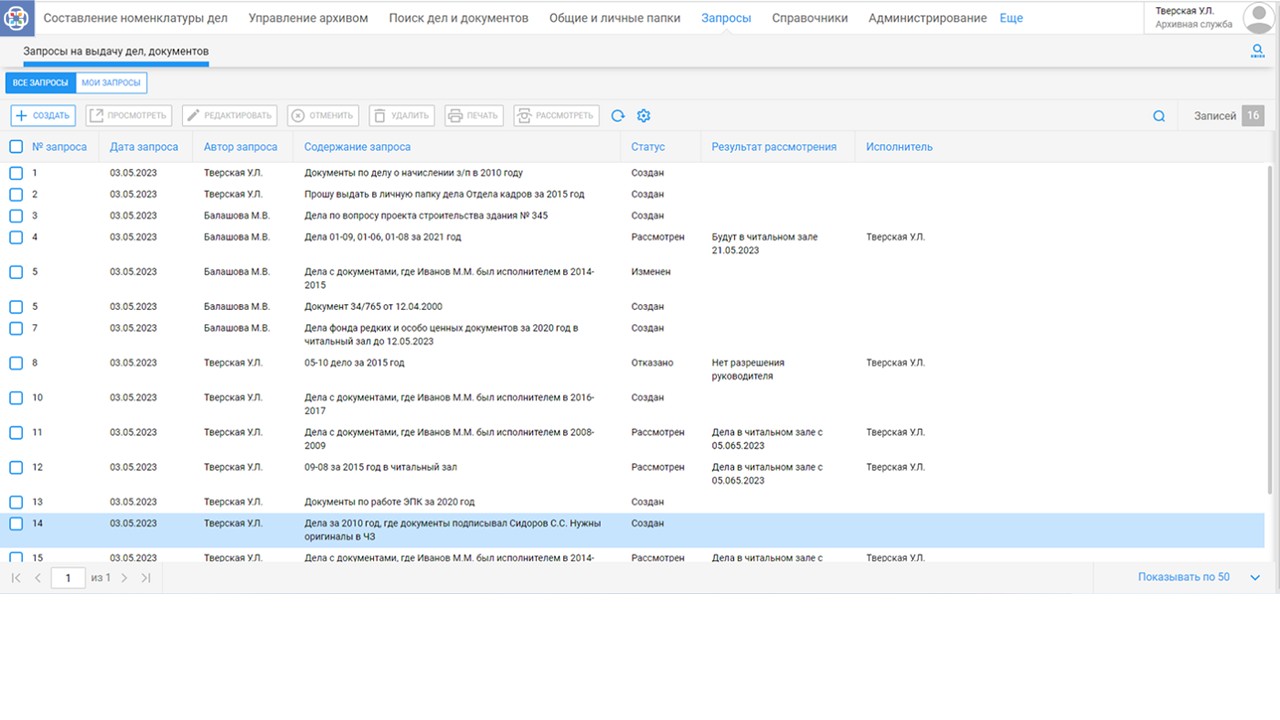The height and width of the screenshot is (720, 1280).
Task: Click the next page arrow
Action: click(x=124, y=578)
